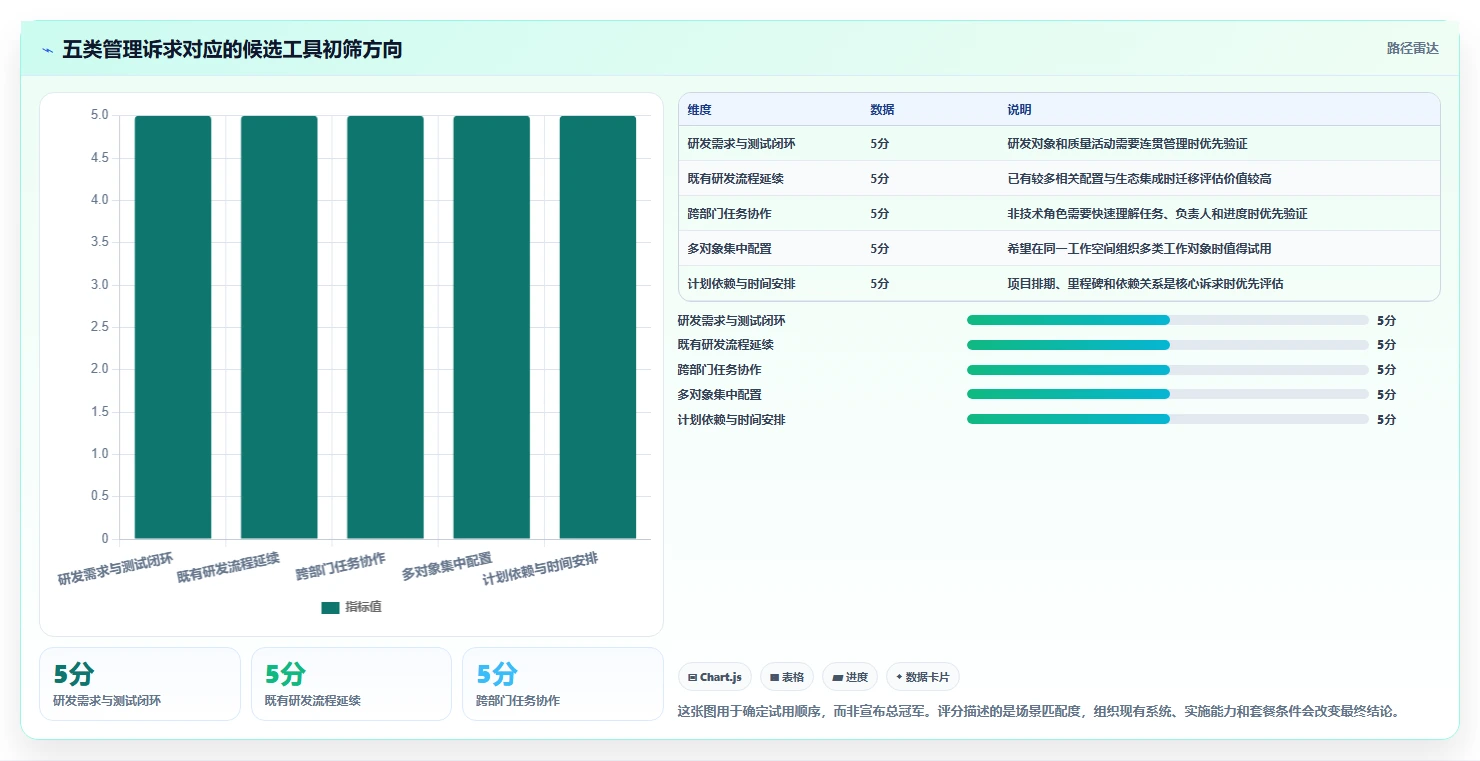Click the header icon beside the title
Viewport: 1480px width, 761px height.
click(48, 50)
